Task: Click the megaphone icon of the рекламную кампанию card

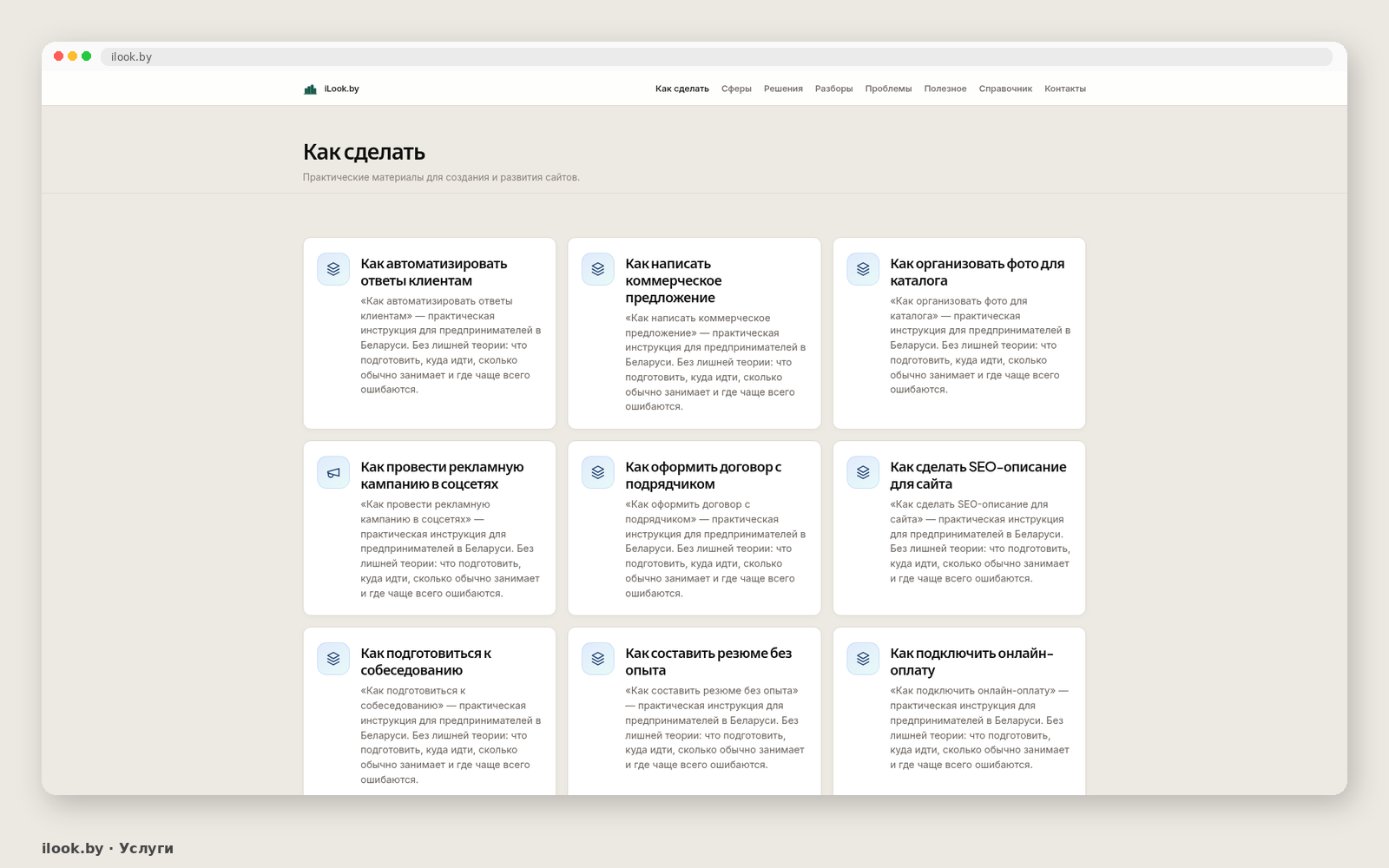Action: coord(333,473)
